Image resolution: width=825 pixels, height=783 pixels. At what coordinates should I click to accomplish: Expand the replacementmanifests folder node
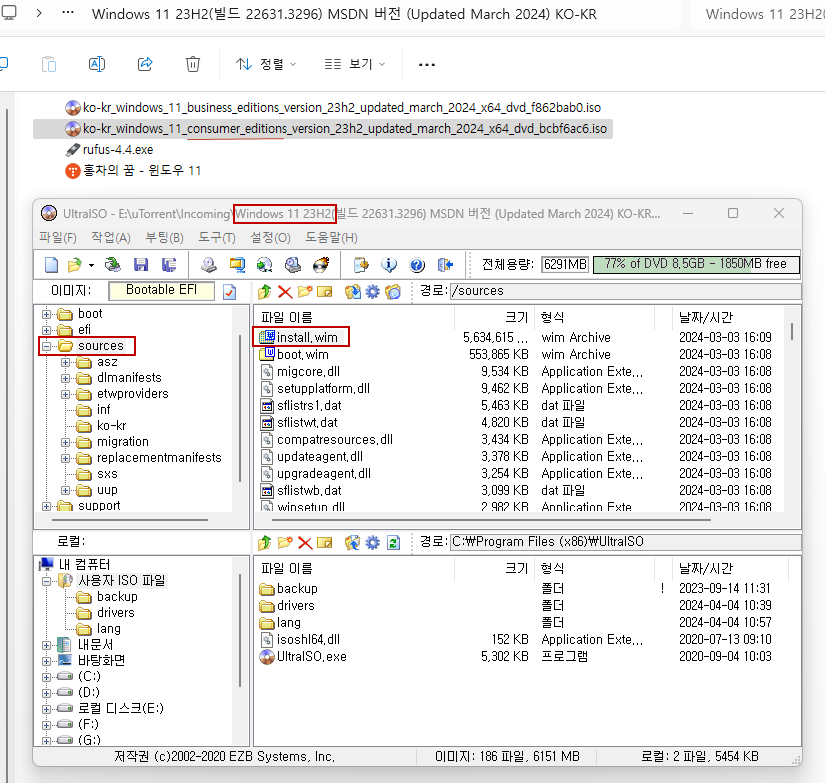click(x=65, y=458)
